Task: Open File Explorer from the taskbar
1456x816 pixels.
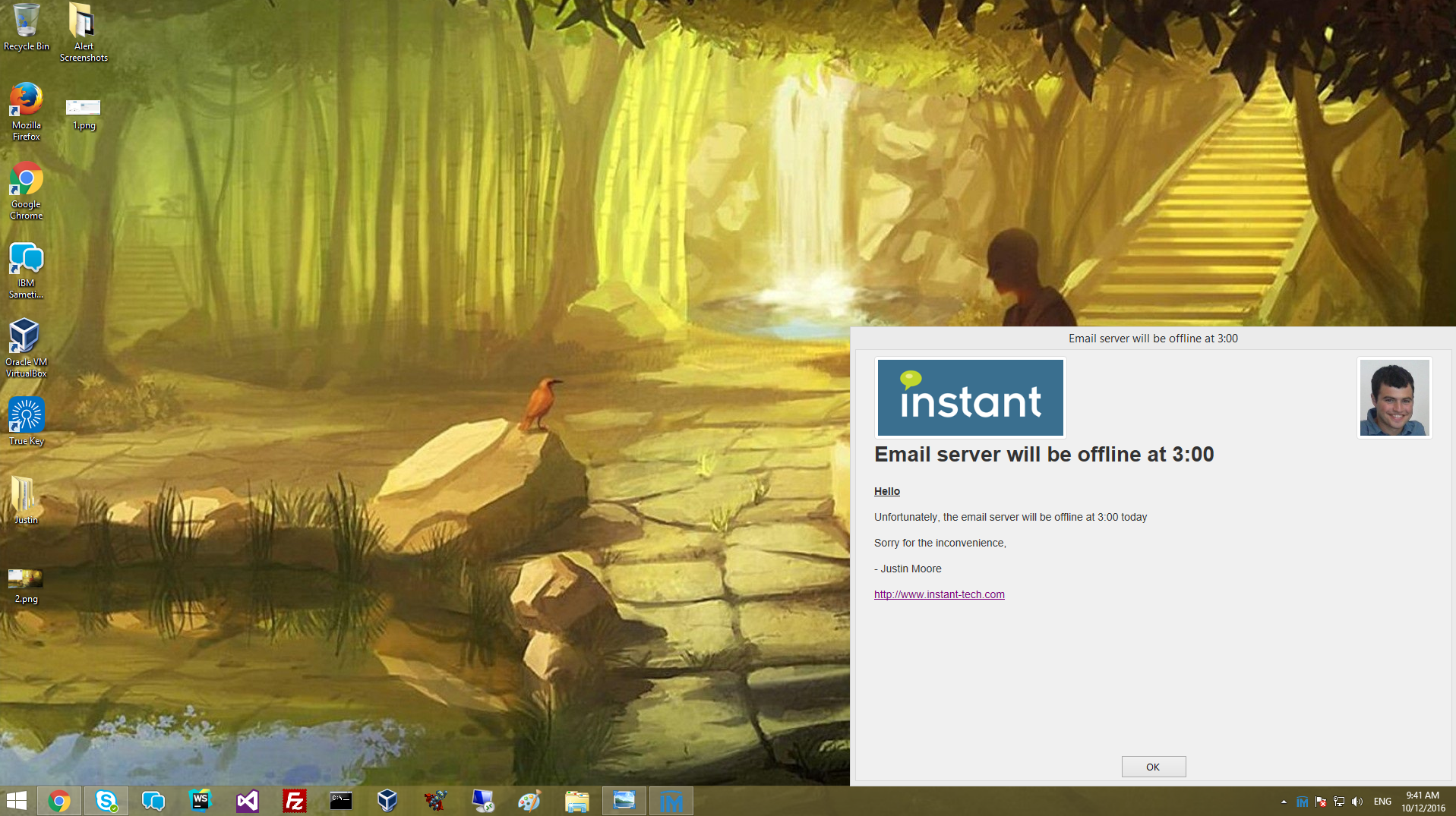Action: pos(576,801)
